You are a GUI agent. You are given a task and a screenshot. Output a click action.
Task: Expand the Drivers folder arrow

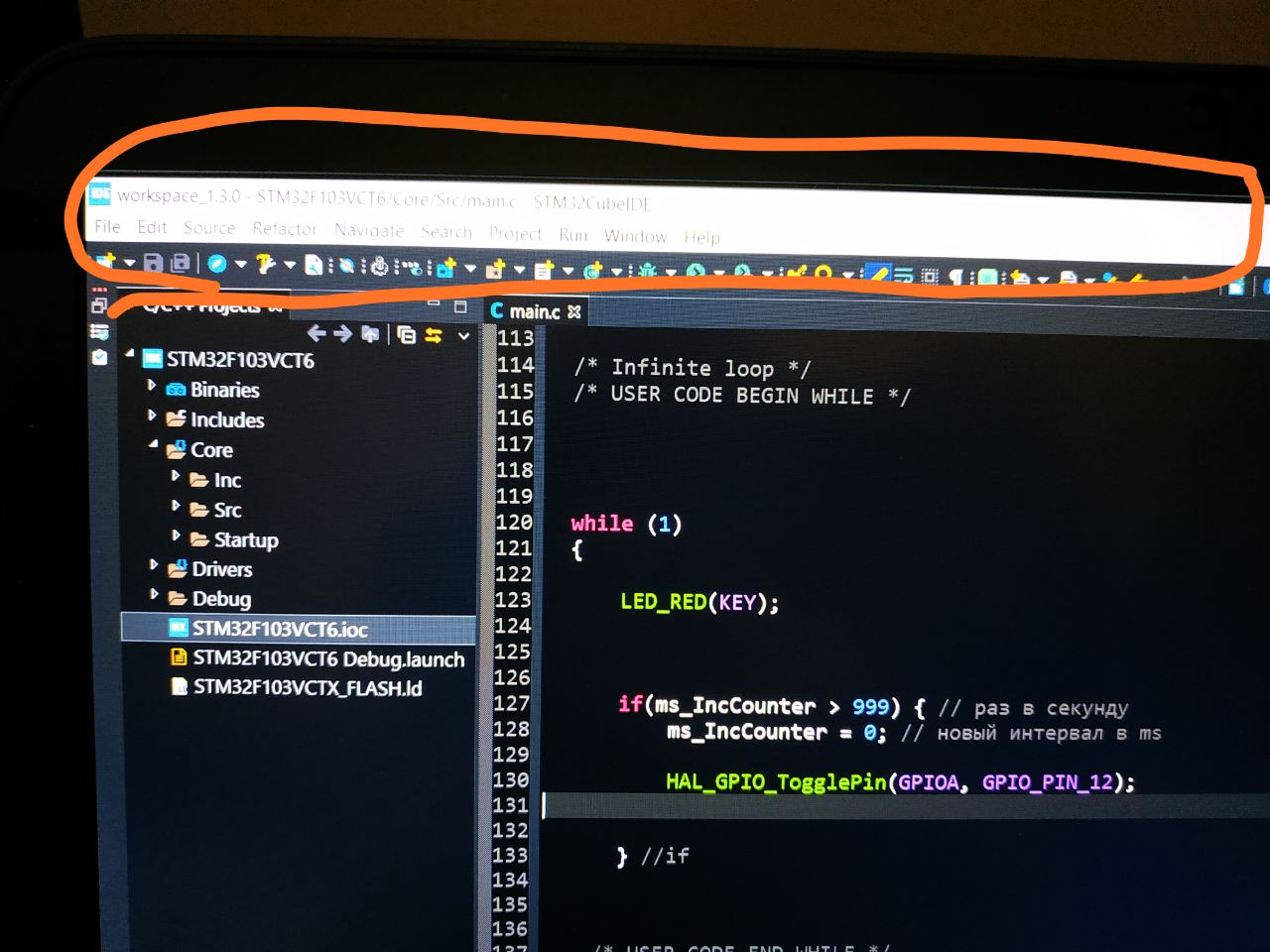point(154,564)
